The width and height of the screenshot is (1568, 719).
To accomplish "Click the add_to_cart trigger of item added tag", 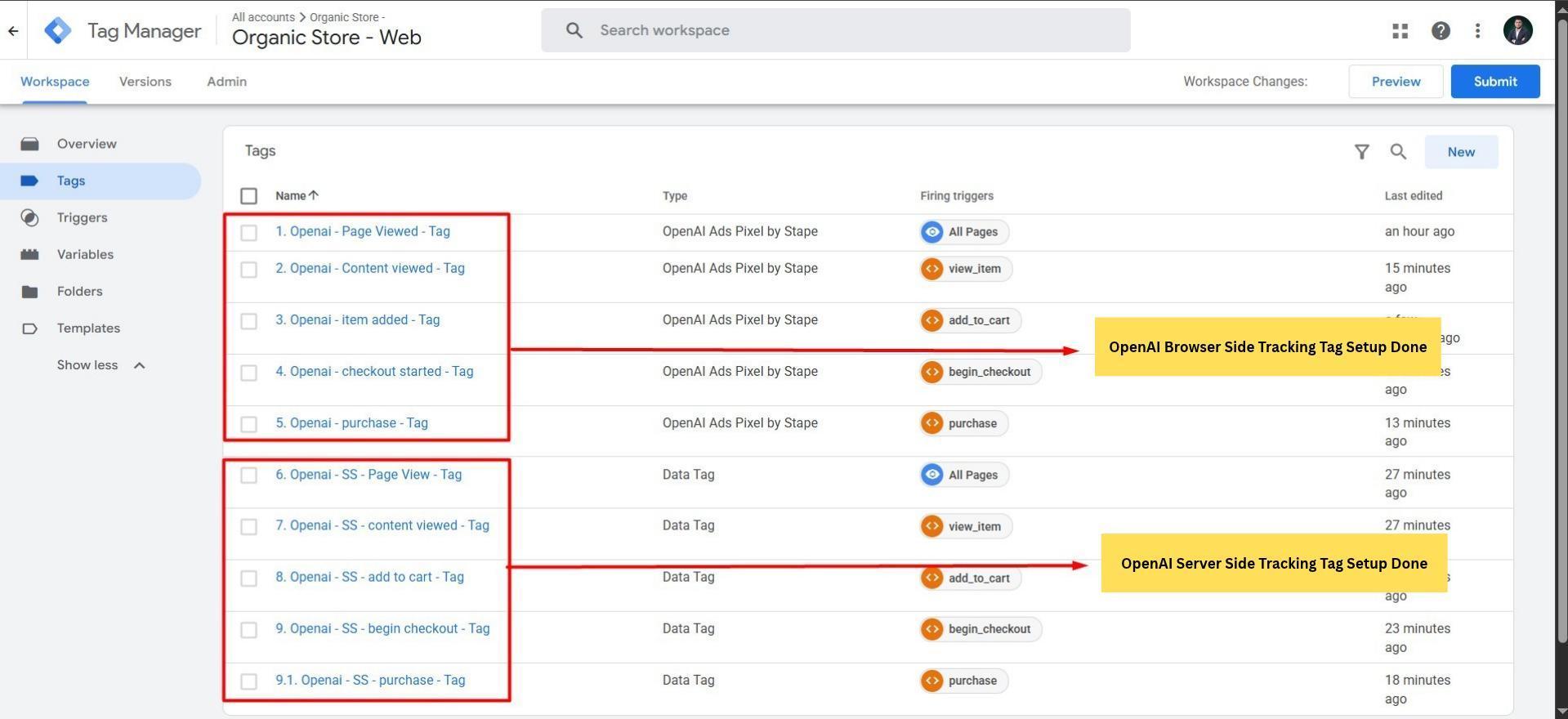I will click(971, 320).
